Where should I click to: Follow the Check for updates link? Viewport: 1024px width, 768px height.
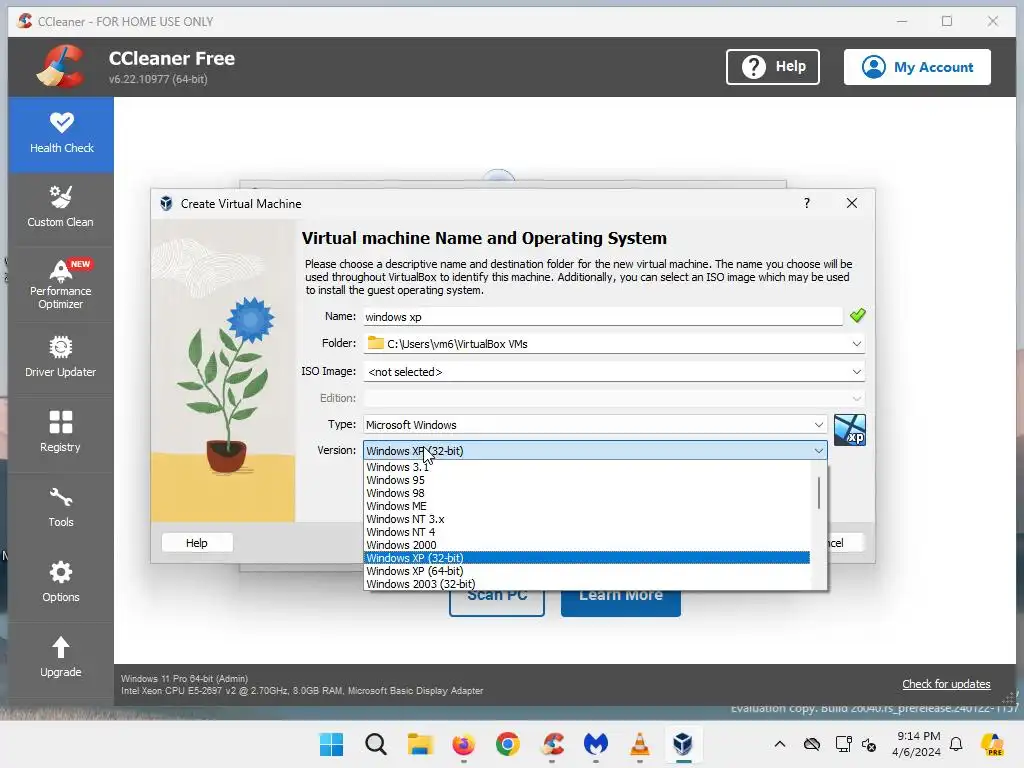pos(946,684)
